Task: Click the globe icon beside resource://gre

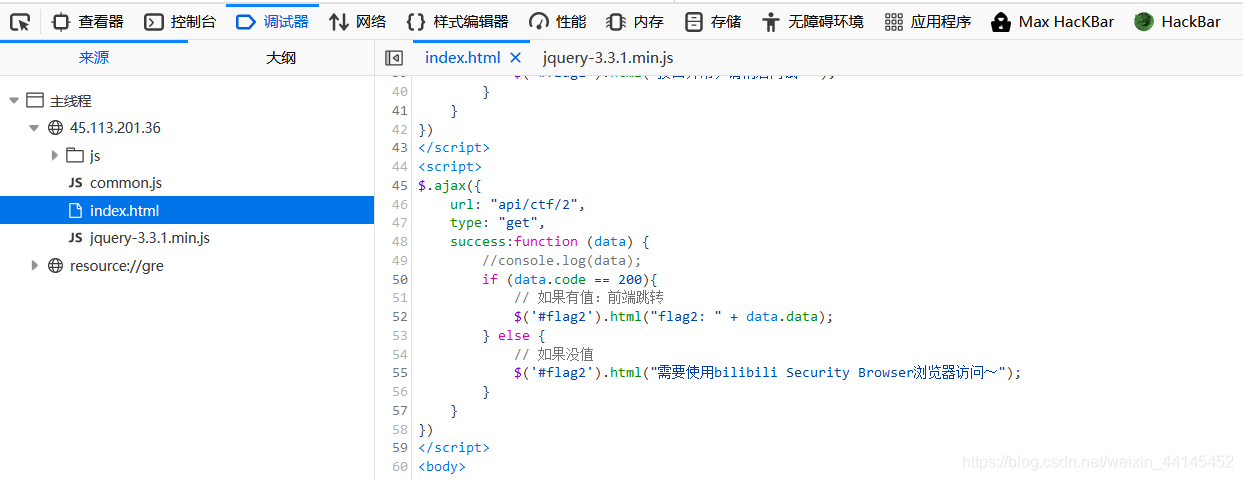Action: [55, 265]
